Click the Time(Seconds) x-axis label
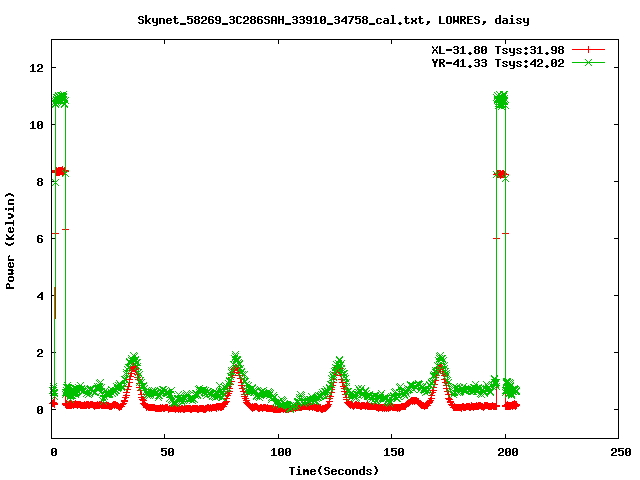 pos(335,470)
